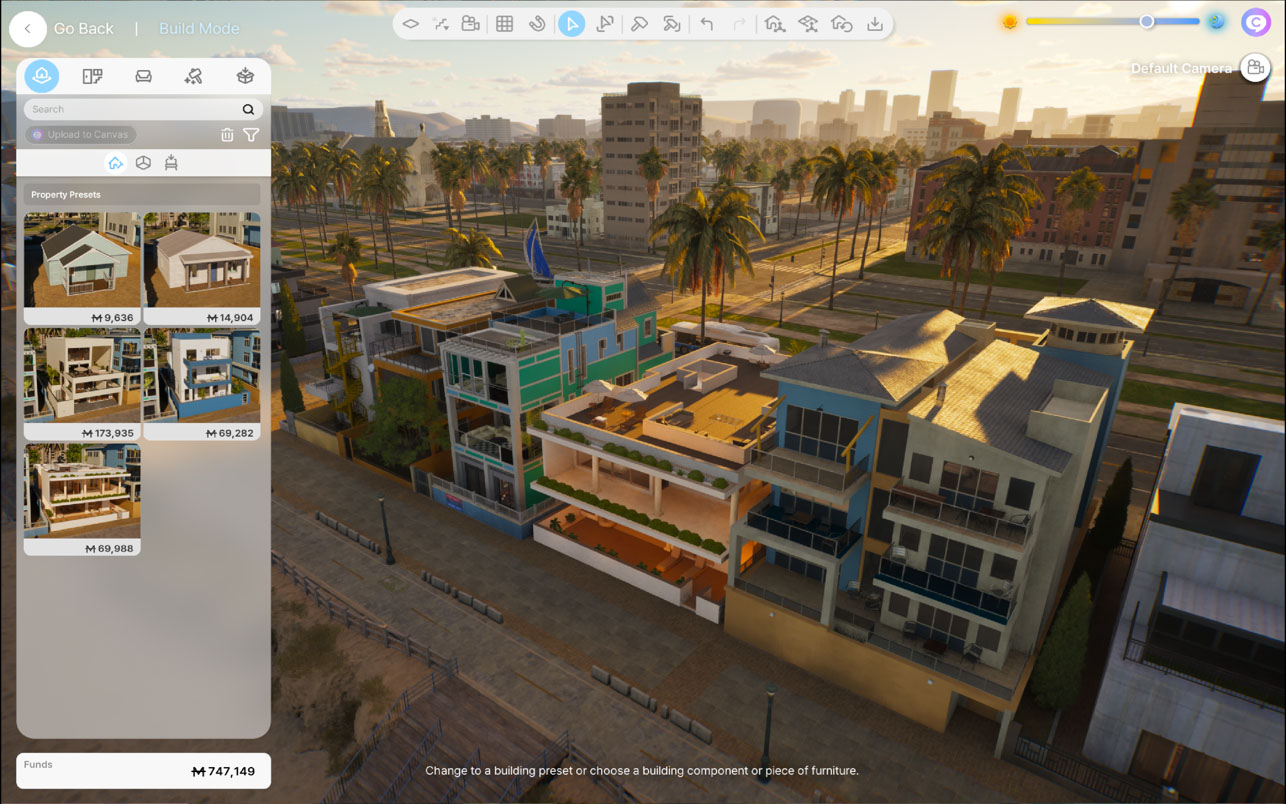1286x804 pixels.
Task: Click the trash can delete icon
Action: [x=227, y=135]
